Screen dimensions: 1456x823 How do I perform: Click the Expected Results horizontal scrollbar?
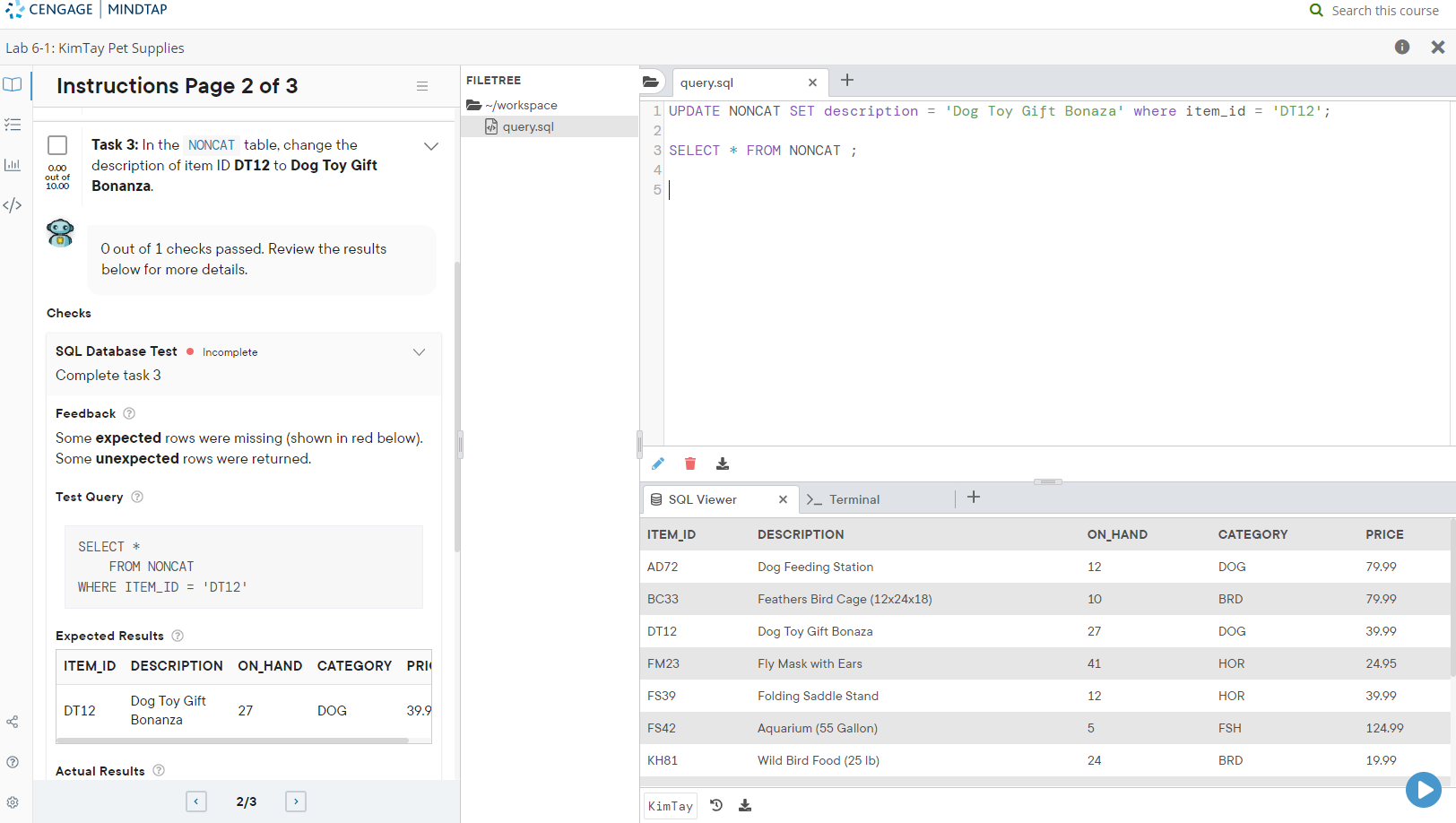click(233, 741)
